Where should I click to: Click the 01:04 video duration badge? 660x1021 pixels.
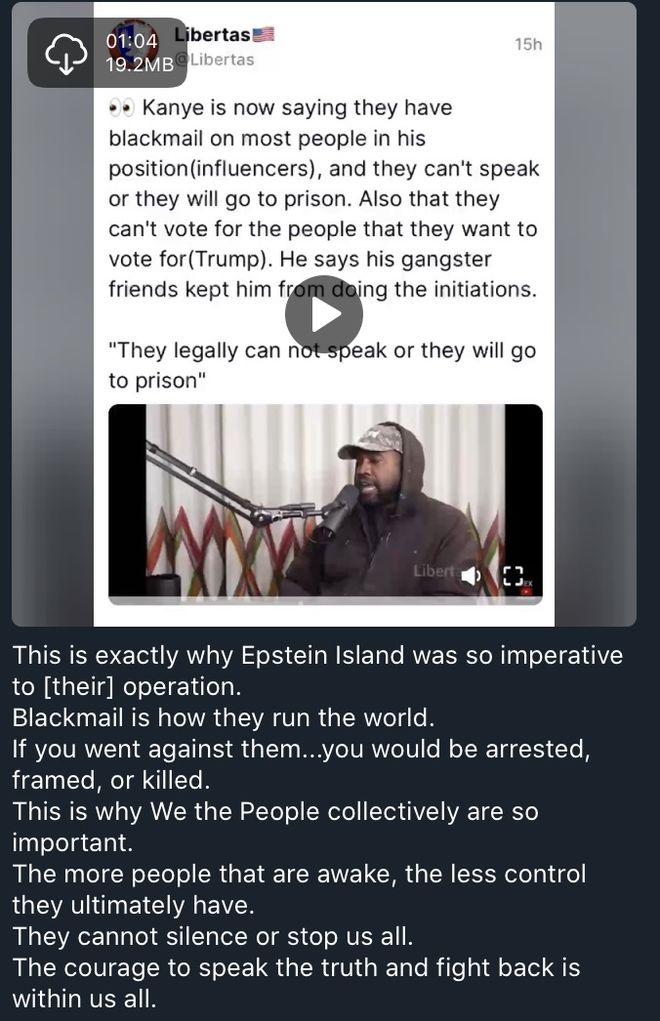(132, 41)
